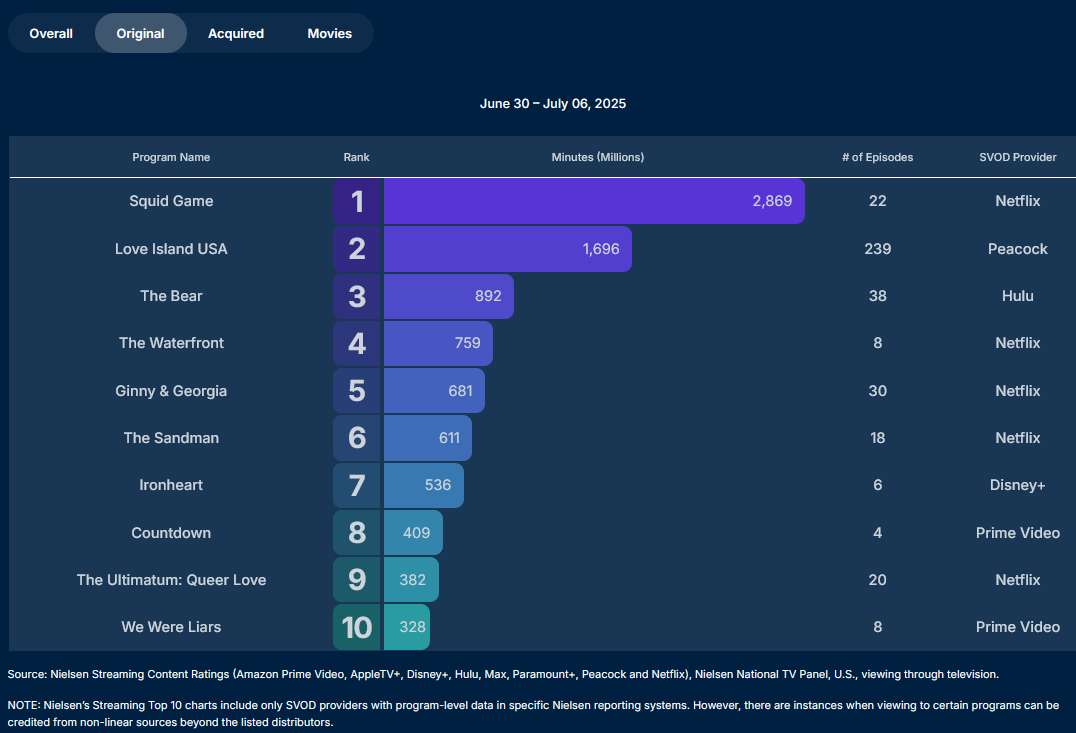The height and width of the screenshot is (733, 1076).
Task: Select the Love Island USA program name
Action: coord(171,249)
